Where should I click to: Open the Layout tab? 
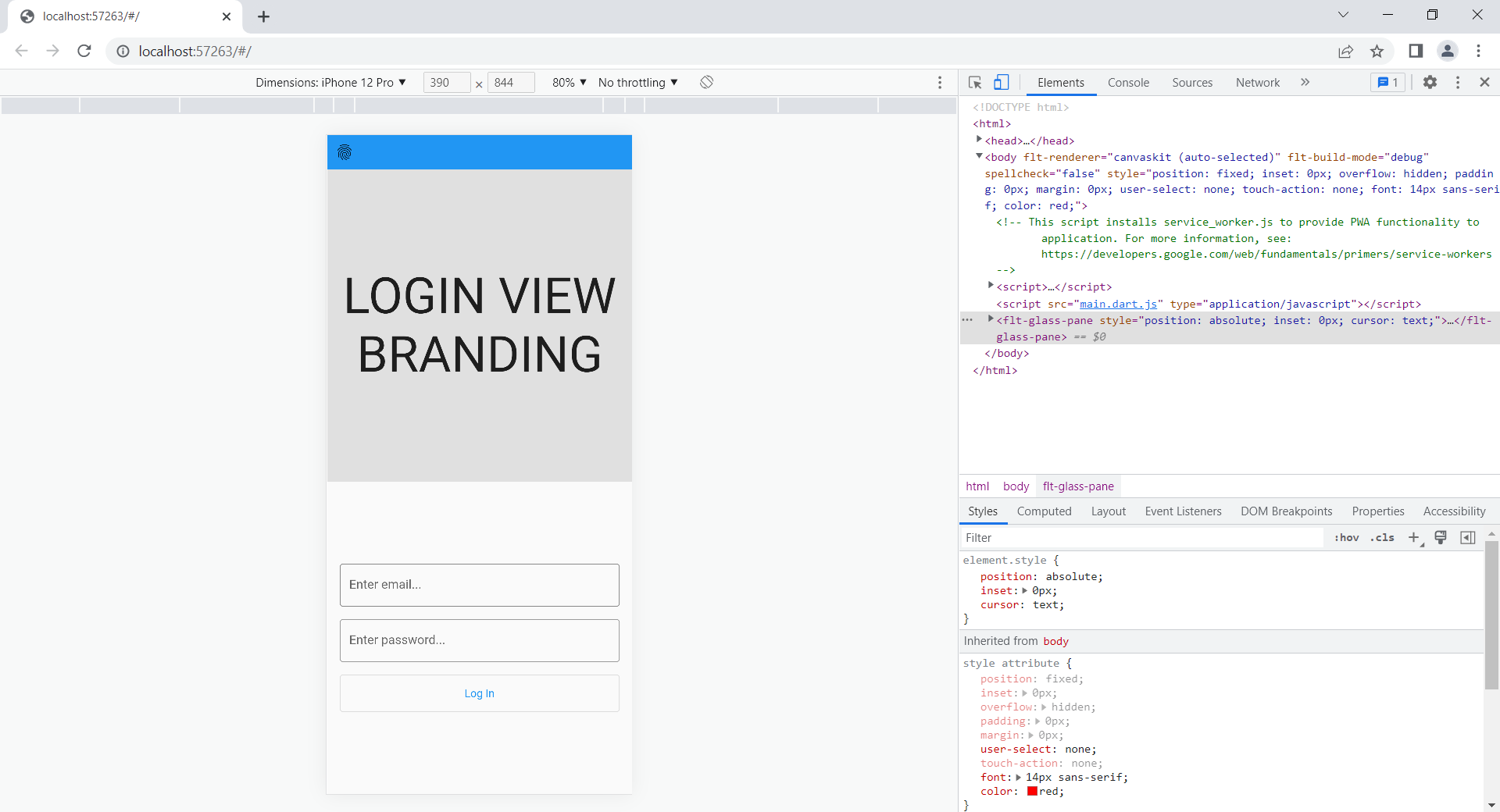coord(1108,511)
